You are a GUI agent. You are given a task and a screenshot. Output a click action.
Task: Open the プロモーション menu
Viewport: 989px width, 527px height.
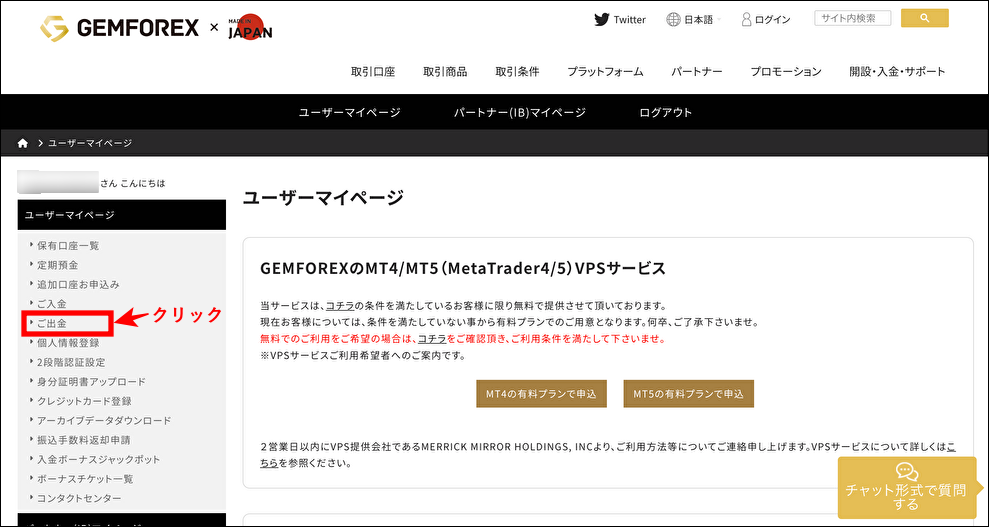[x=786, y=71]
